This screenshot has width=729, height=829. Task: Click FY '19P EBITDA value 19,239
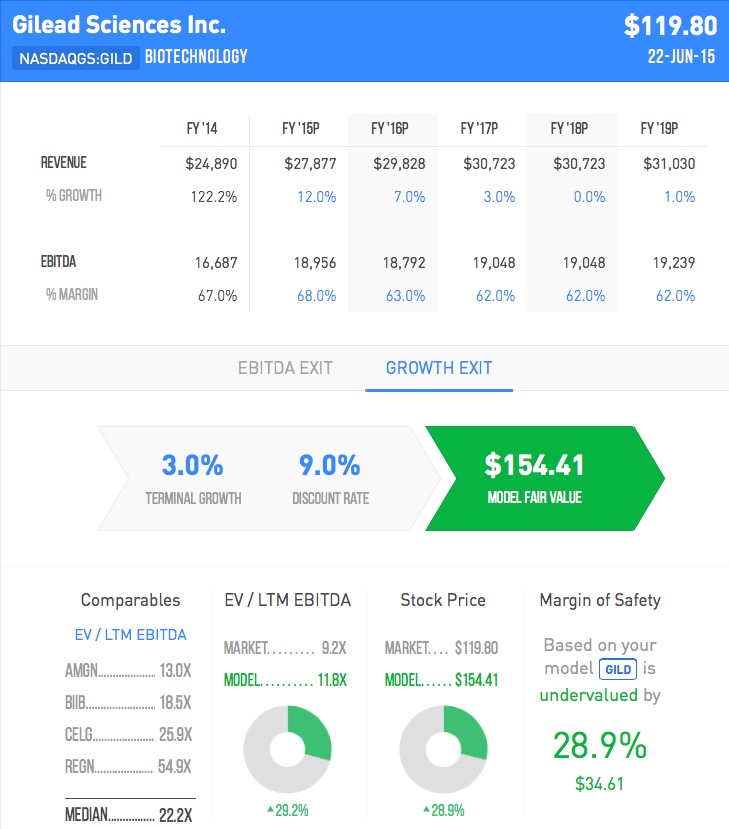click(674, 263)
